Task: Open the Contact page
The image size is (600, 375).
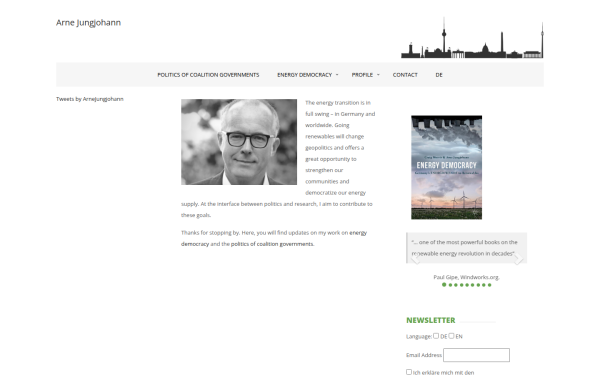Action: click(405, 75)
